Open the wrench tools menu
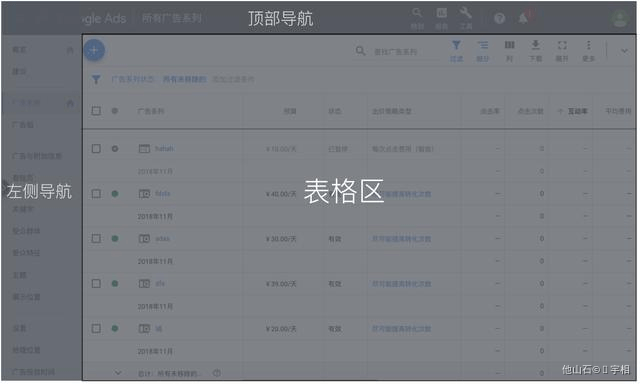 coord(466,12)
